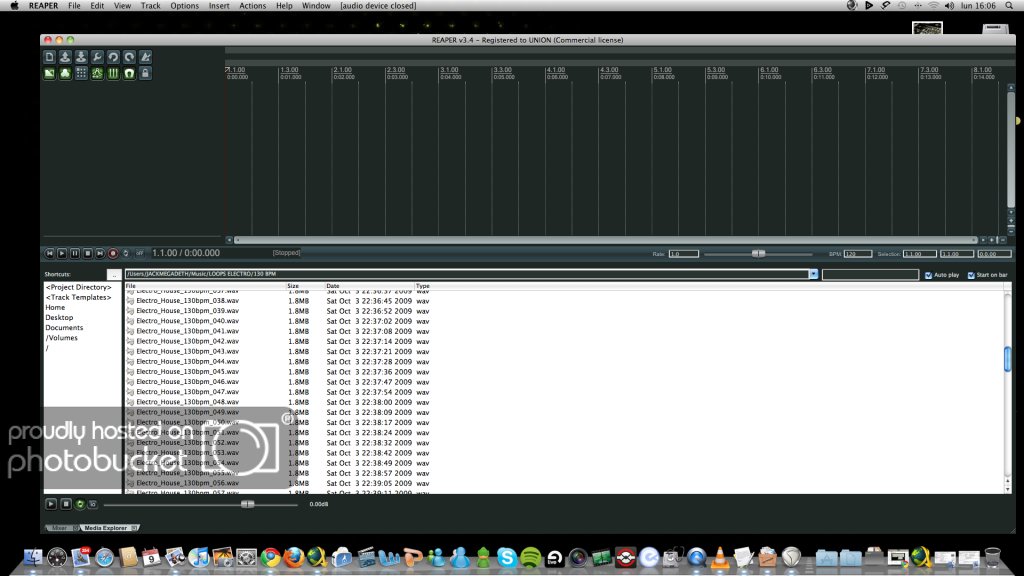Sort list by Size column header
The image size is (1024, 576).
[305, 286]
